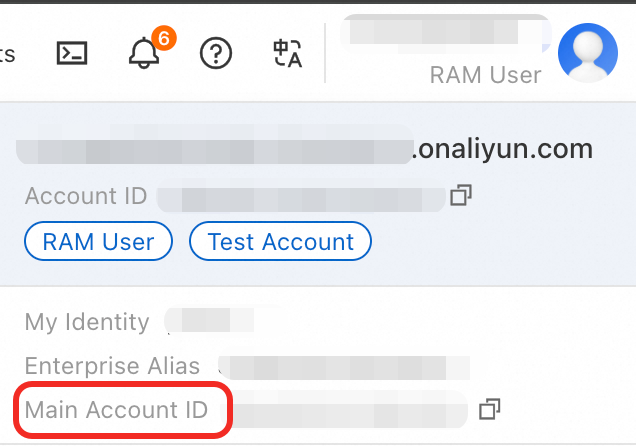This screenshot has width=636, height=446.
Task: Click the Account ID label
Action: click(86, 196)
